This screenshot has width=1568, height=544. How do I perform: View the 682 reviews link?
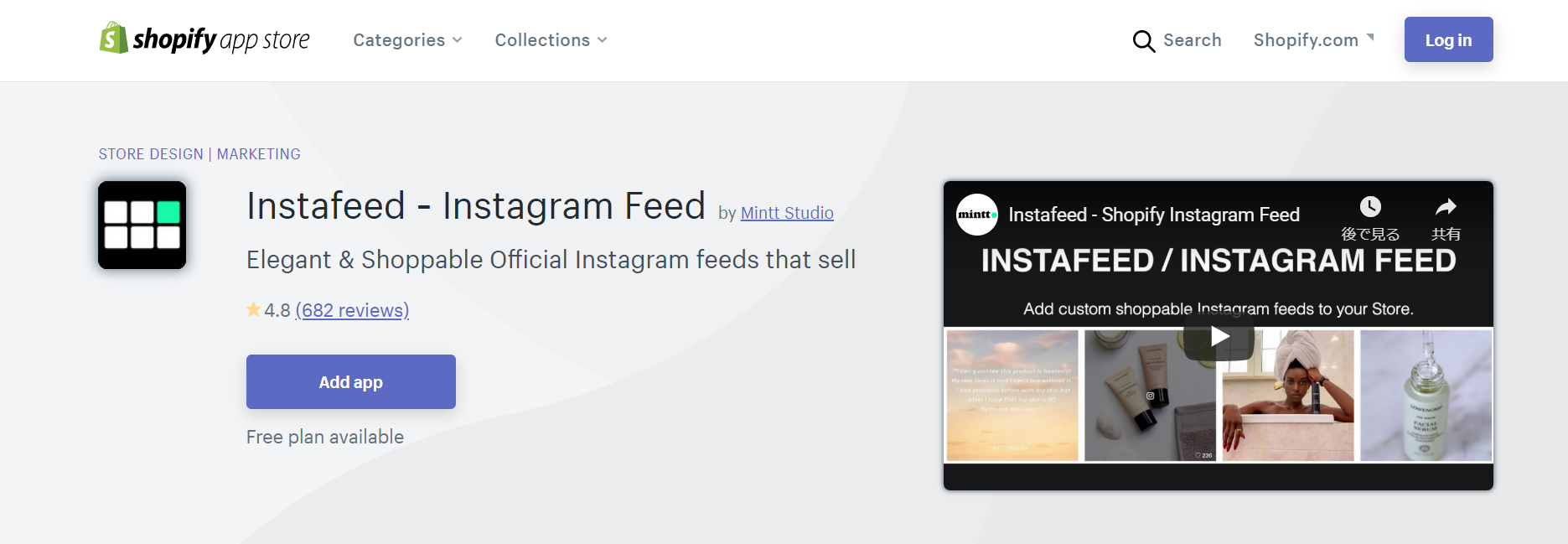coord(352,310)
